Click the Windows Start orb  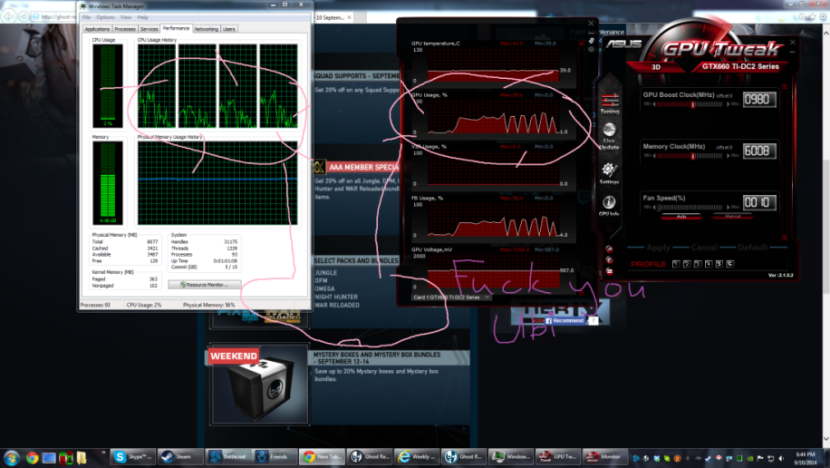(11, 456)
